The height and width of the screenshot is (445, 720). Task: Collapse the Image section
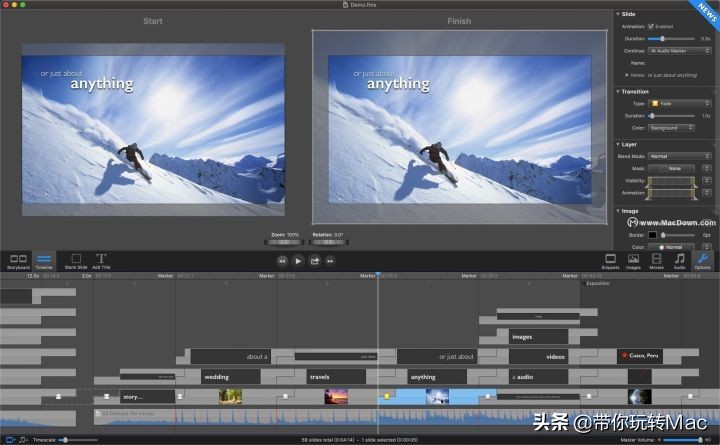coord(618,211)
